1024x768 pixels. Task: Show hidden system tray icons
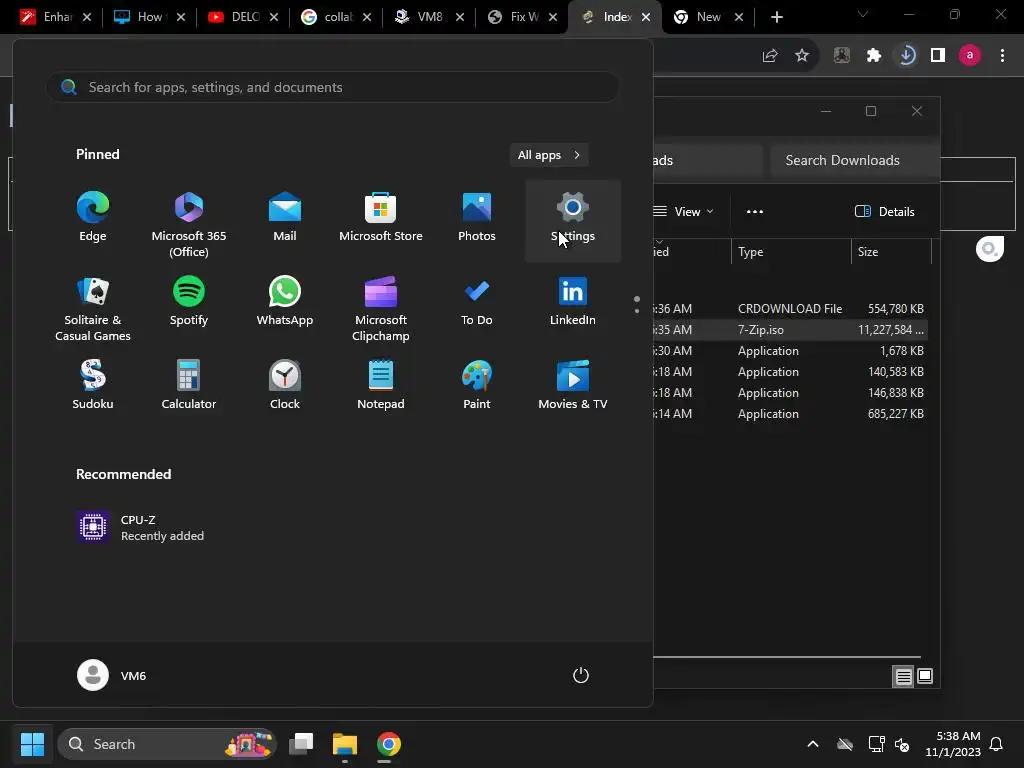(x=813, y=744)
